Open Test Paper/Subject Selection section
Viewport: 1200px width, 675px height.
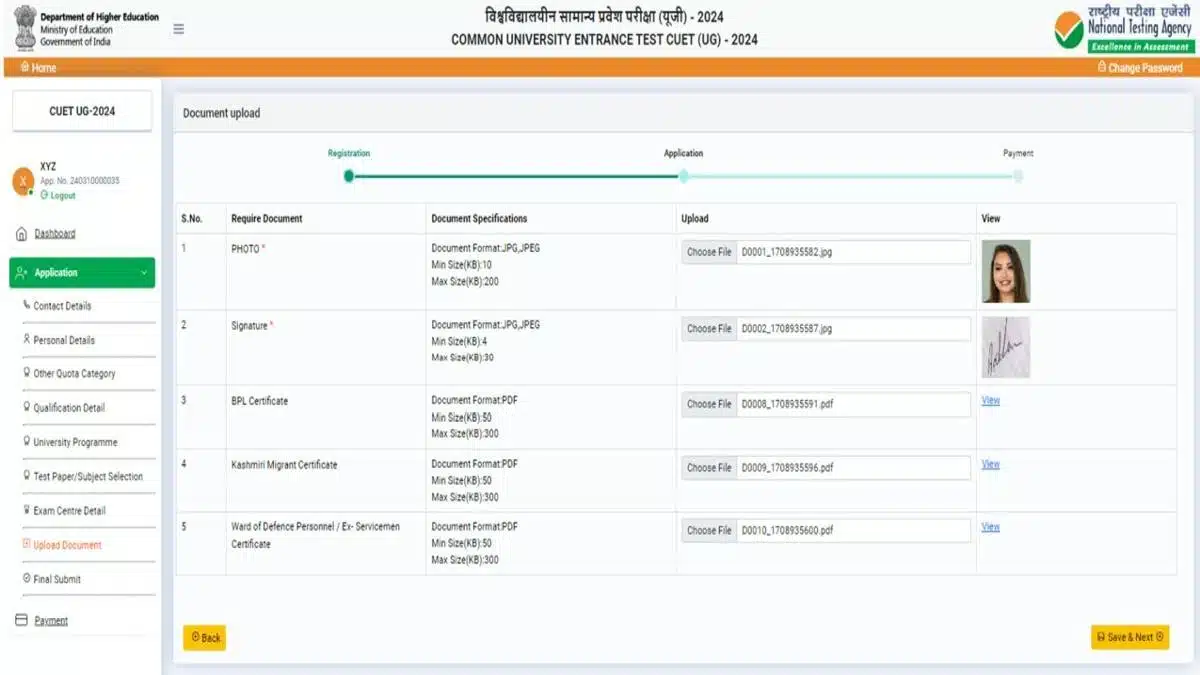click(x=88, y=477)
